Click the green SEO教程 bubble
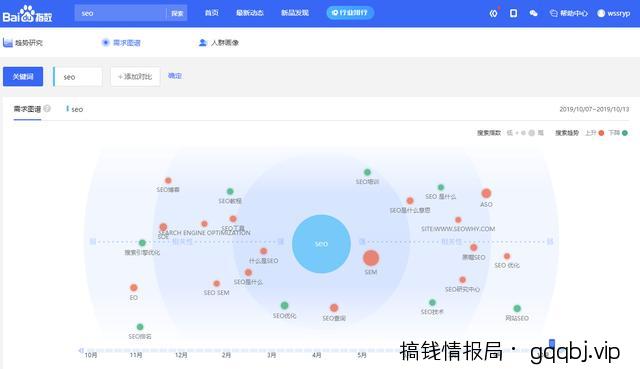This screenshot has width=640, height=369. coord(230,191)
